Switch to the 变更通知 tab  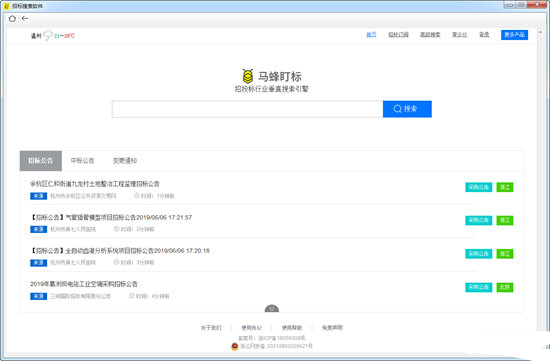coord(125,161)
